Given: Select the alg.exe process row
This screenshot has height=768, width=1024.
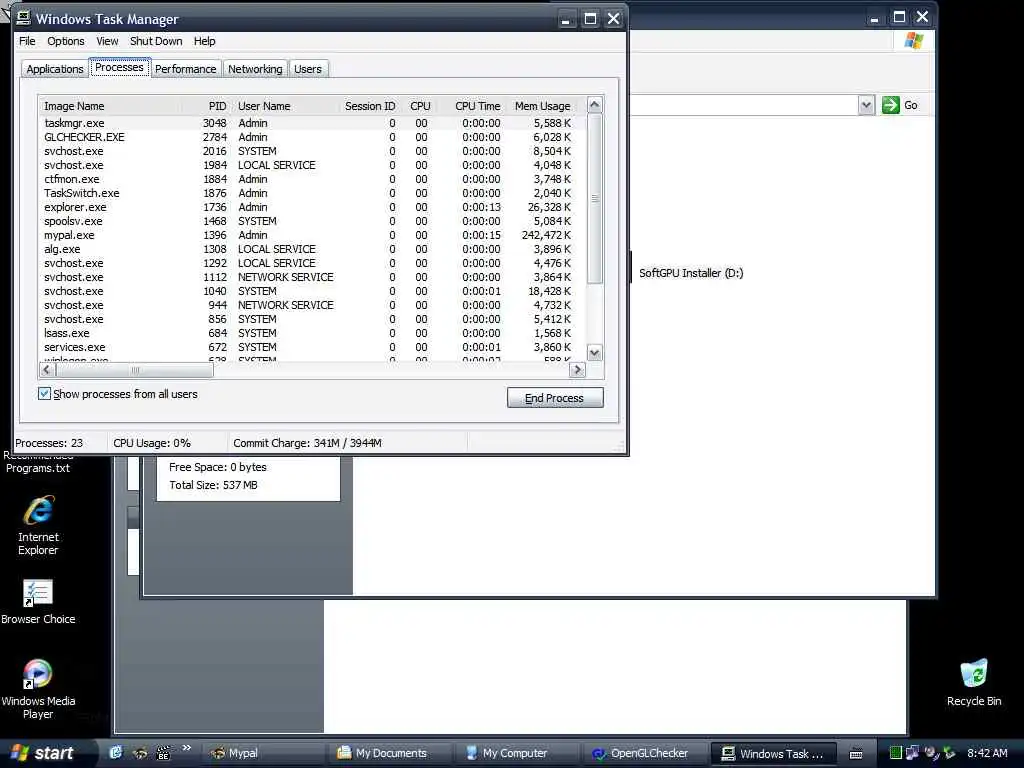Looking at the screenshot, I should tap(311, 249).
